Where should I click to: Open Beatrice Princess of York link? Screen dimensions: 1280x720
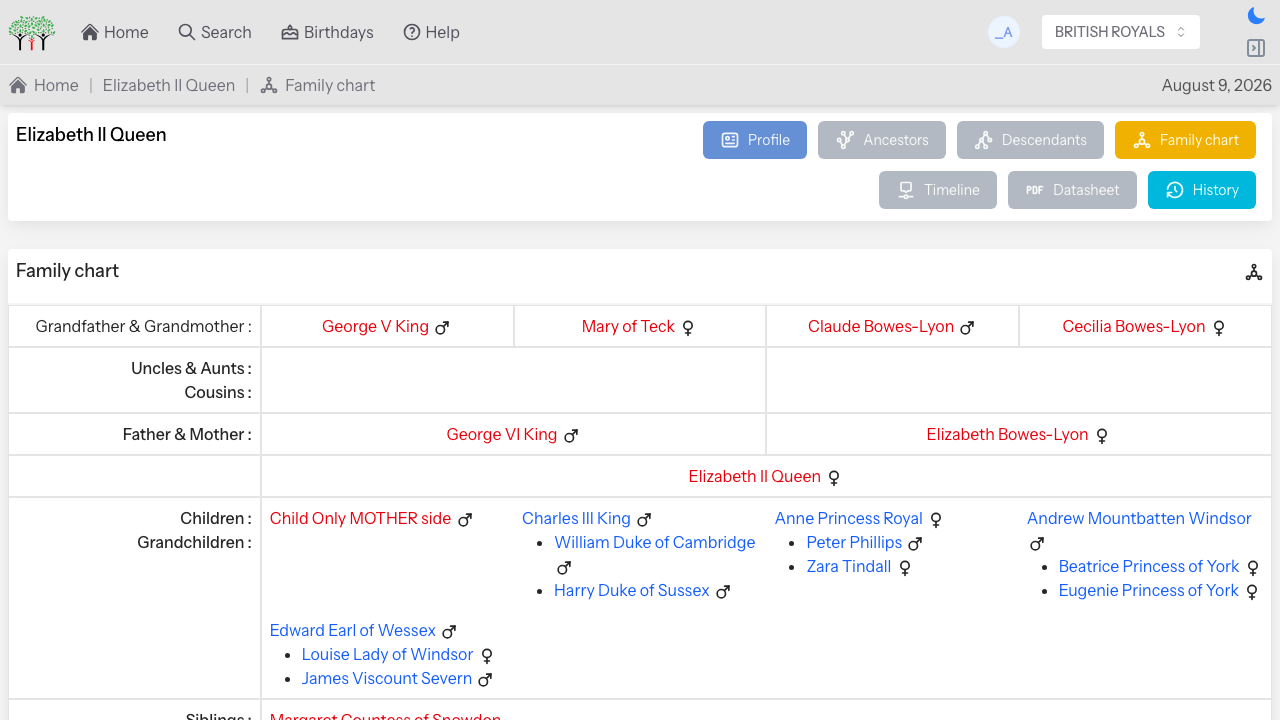1149,566
